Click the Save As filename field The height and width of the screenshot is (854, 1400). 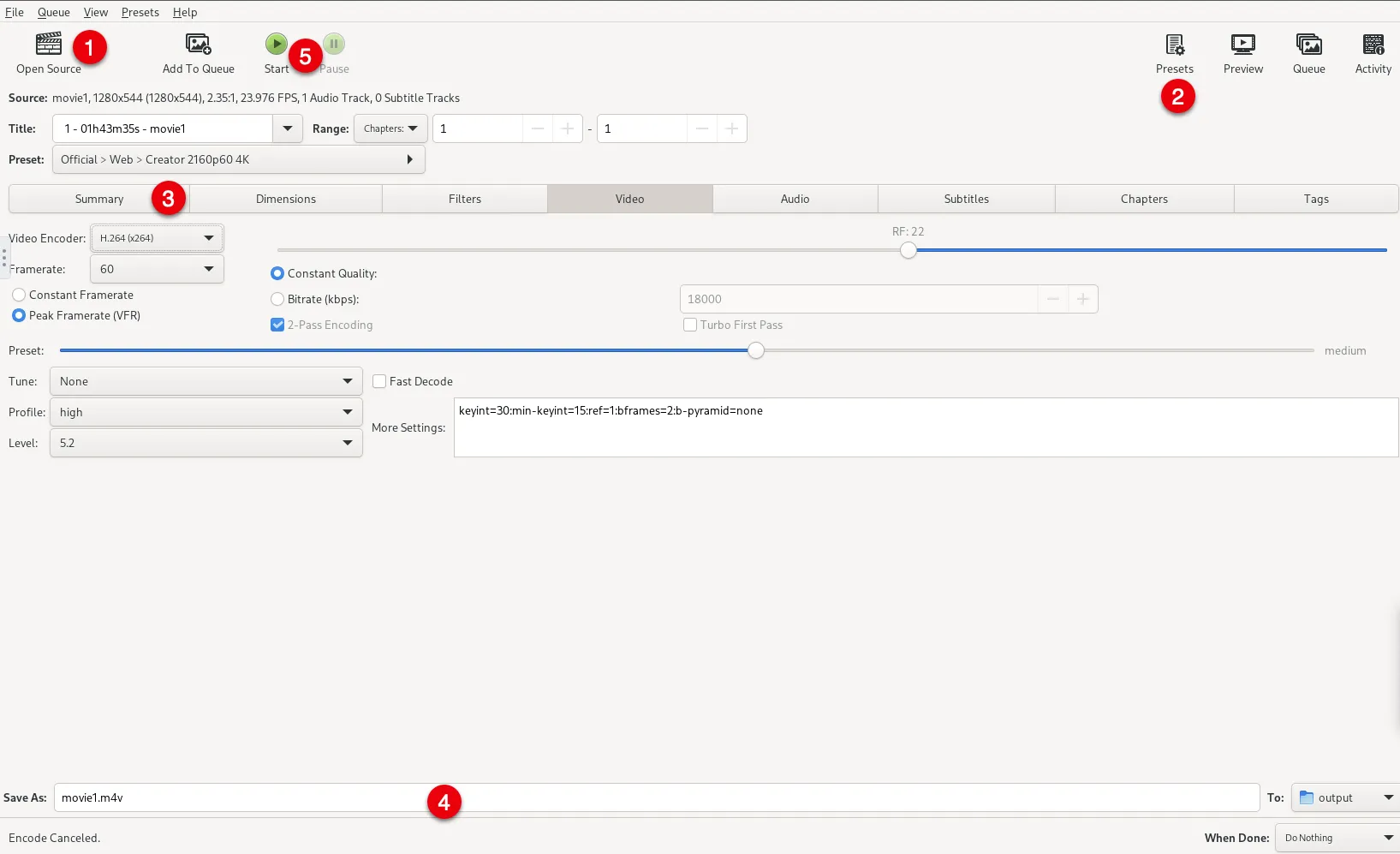tap(657, 797)
